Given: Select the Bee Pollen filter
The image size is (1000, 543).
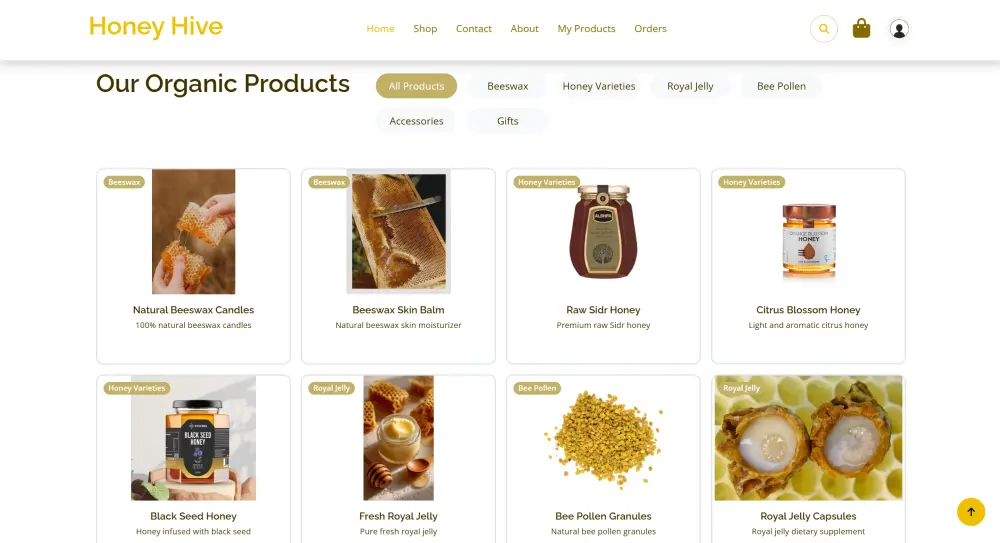Looking at the screenshot, I should (781, 86).
